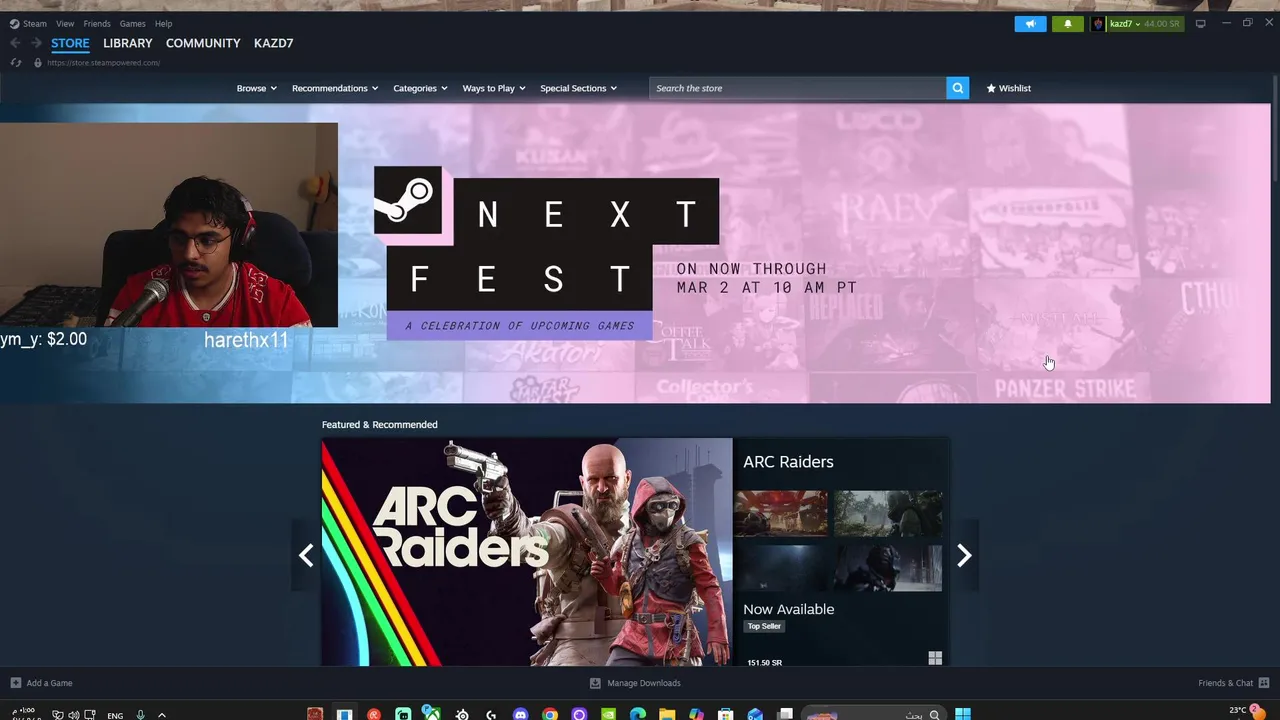Screen dimensions: 1280x720
Task: Switch to the LIBRARY tab
Action: [x=128, y=43]
